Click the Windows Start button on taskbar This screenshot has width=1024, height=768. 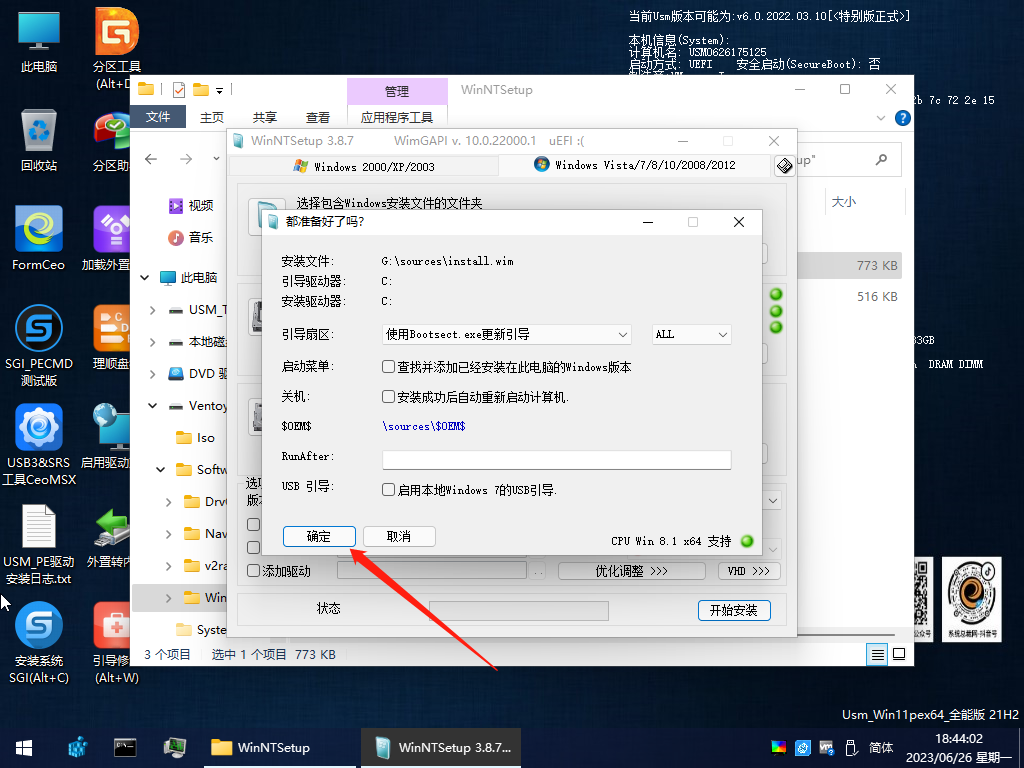tap(24, 748)
